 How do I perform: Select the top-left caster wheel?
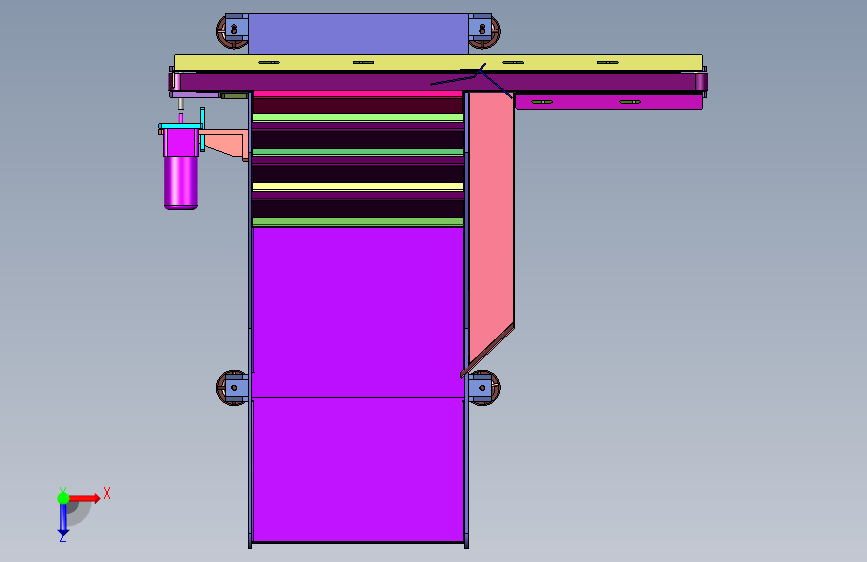coord(233,32)
